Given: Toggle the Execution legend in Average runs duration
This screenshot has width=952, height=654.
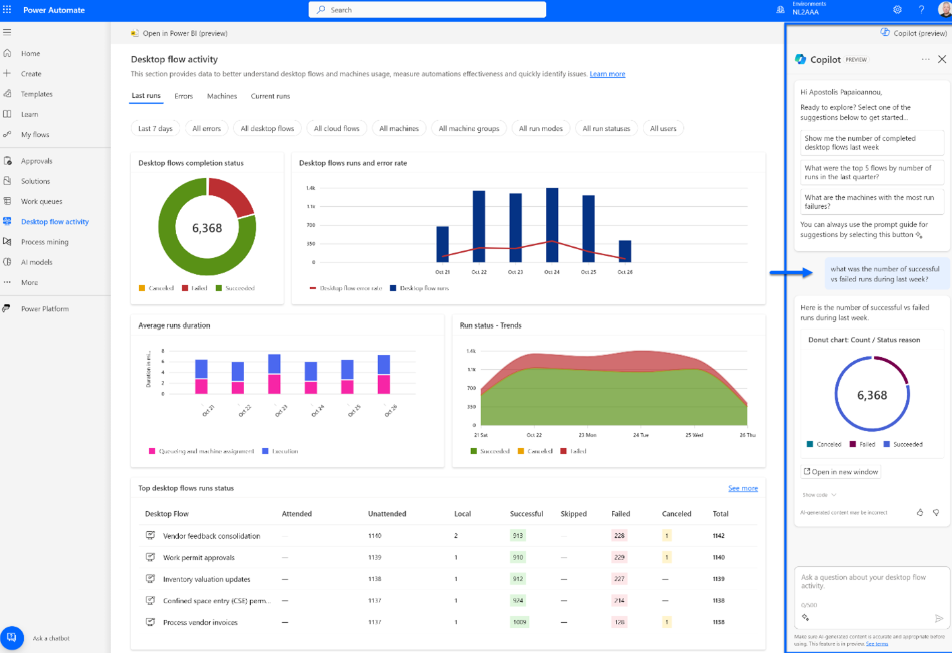Looking at the screenshot, I should point(279,451).
